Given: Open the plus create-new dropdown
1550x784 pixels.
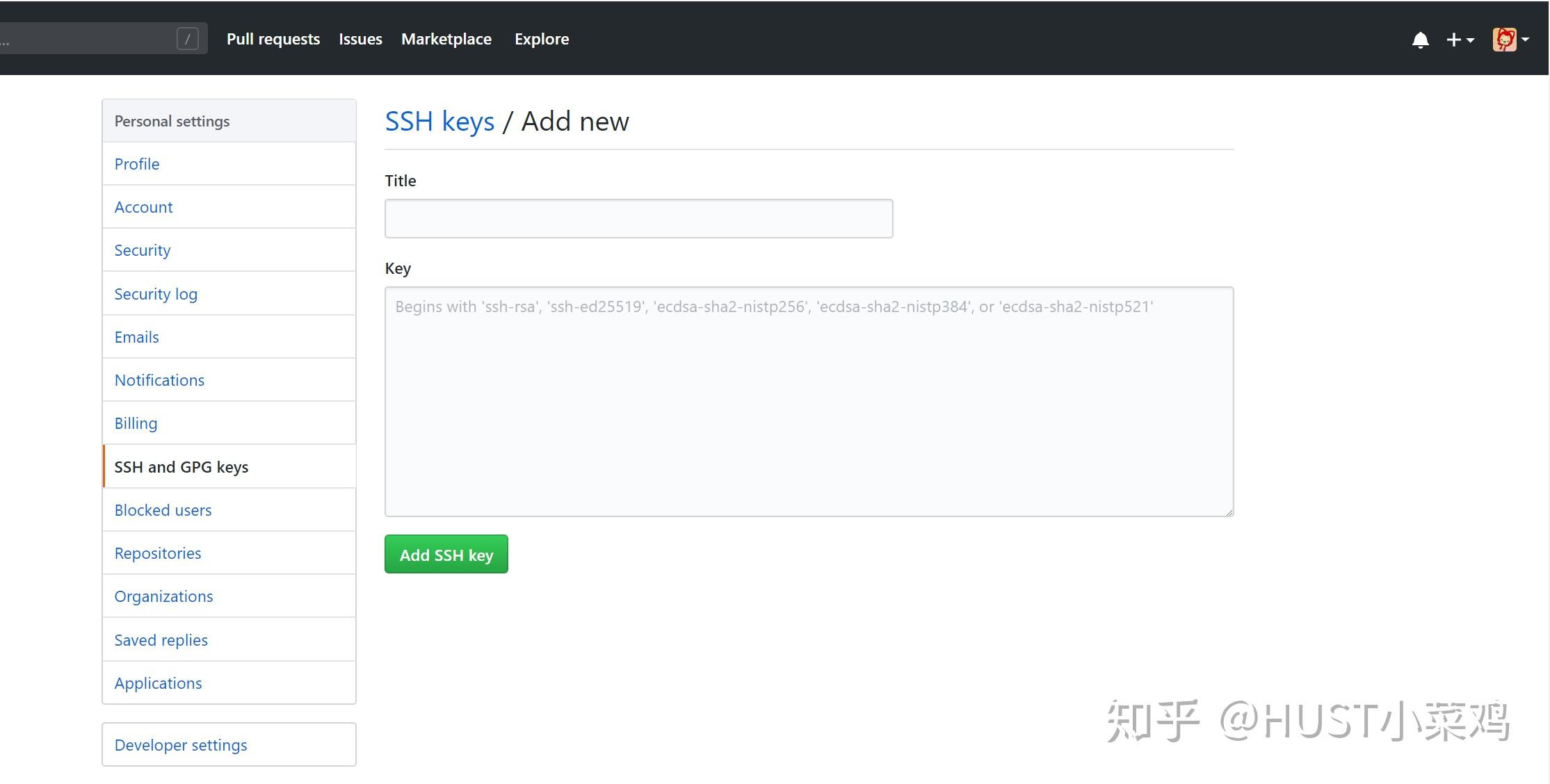Looking at the screenshot, I should point(1460,40).
